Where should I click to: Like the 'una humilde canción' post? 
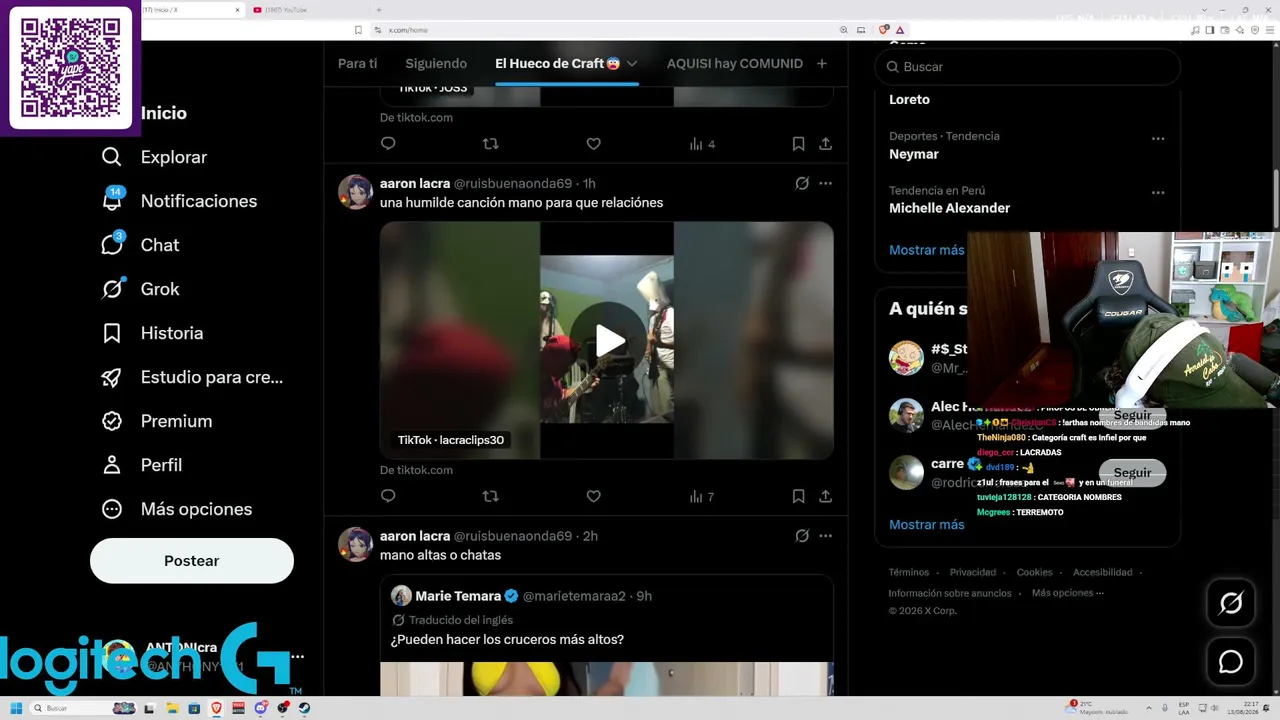[x=593, y=496]
